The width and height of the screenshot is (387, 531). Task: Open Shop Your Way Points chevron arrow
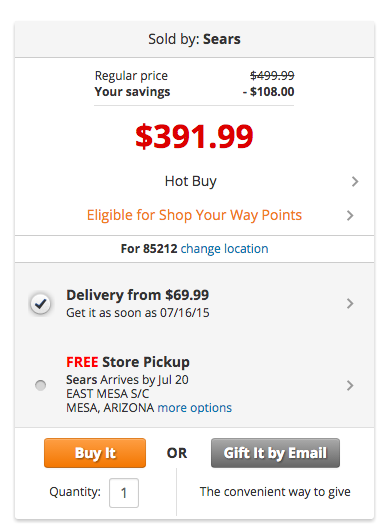click(x=350, y=215)
